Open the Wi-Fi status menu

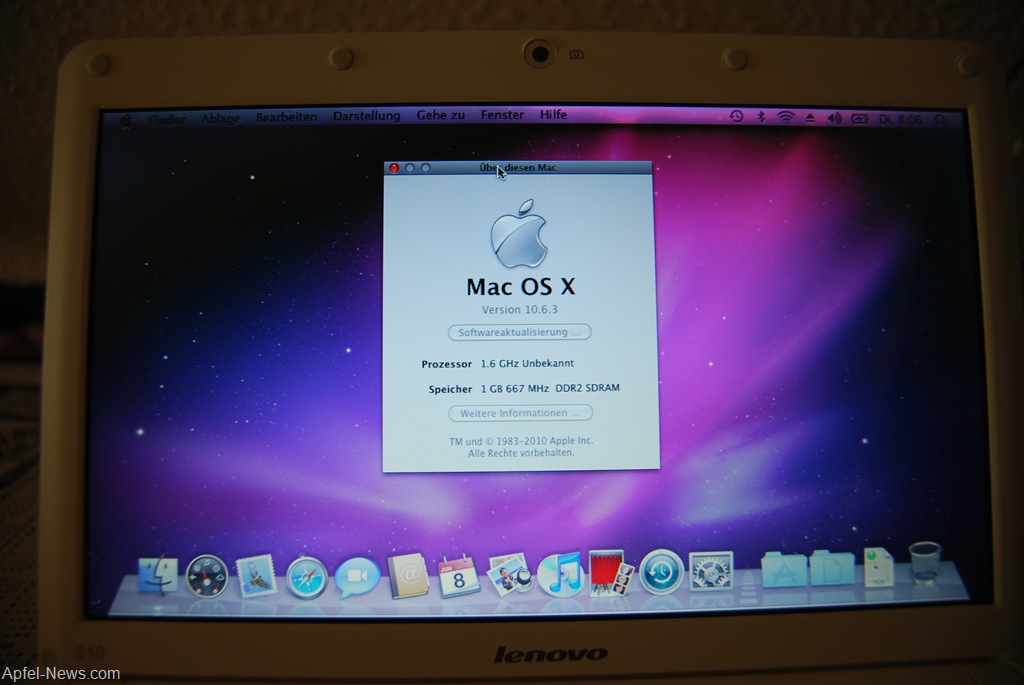tap(785, 117)
